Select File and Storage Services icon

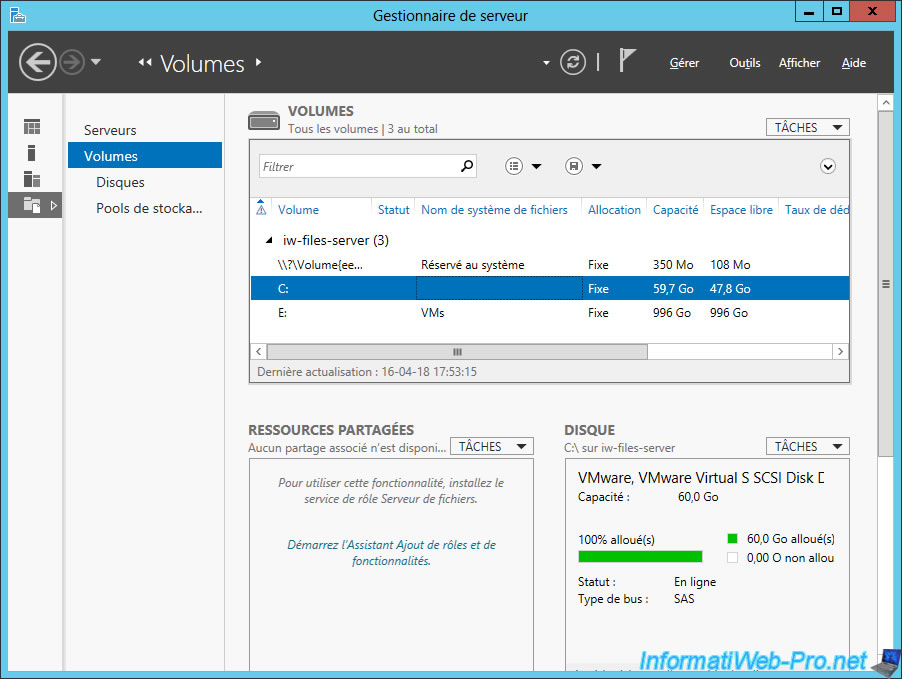tap(32, 205)
